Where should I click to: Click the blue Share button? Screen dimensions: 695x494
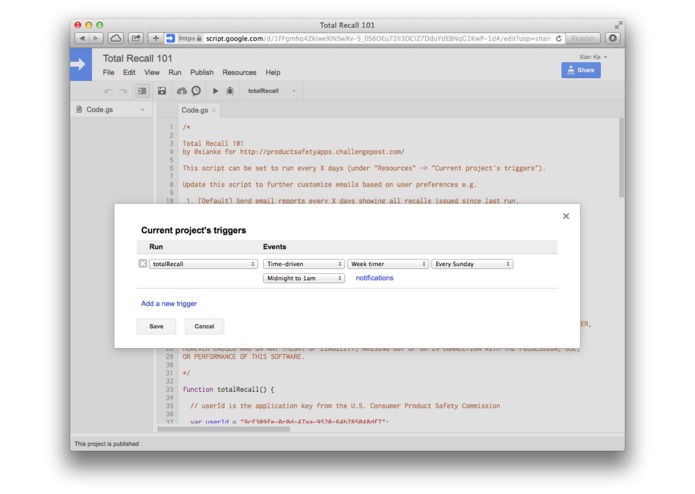(x=581, y=70)
